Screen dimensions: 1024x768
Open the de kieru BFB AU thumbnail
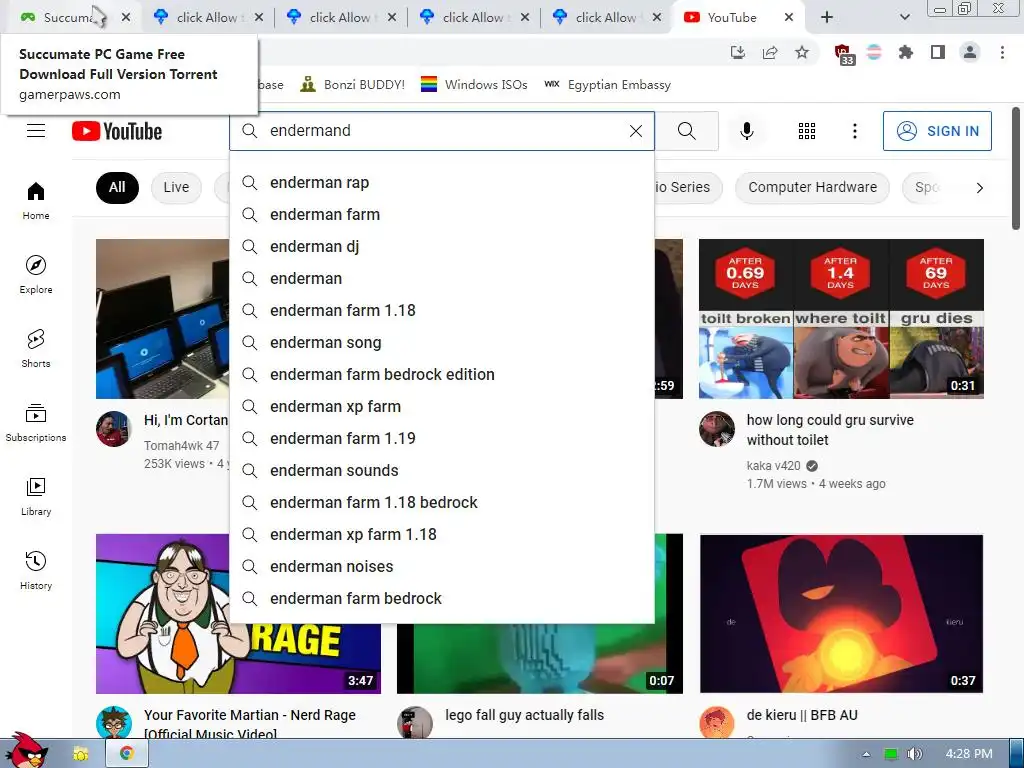click(841, 614)
